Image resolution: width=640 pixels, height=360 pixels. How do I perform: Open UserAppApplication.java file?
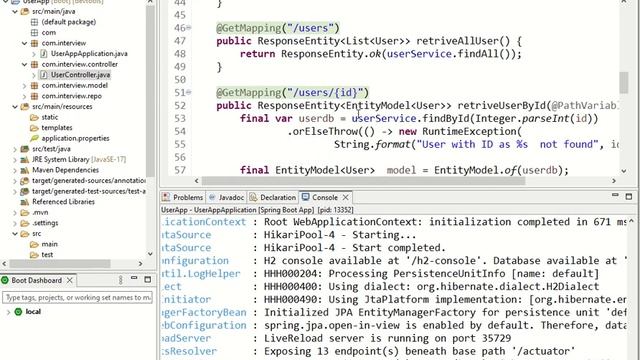(89, 54)
